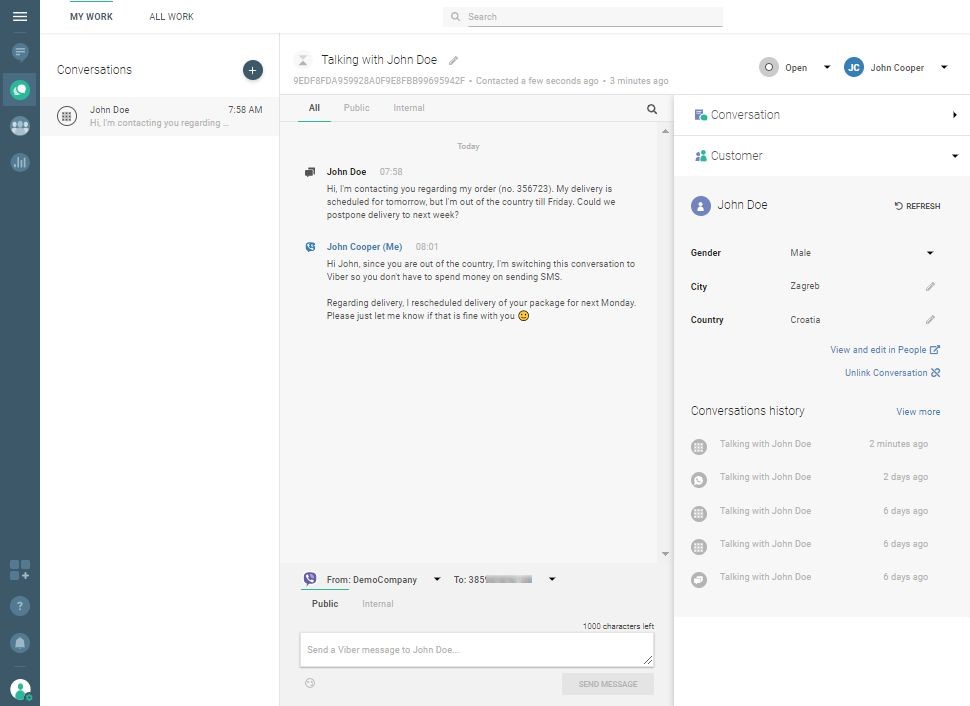
Task: Click the search magnifier in message panel
Action: tap(652, 109)
